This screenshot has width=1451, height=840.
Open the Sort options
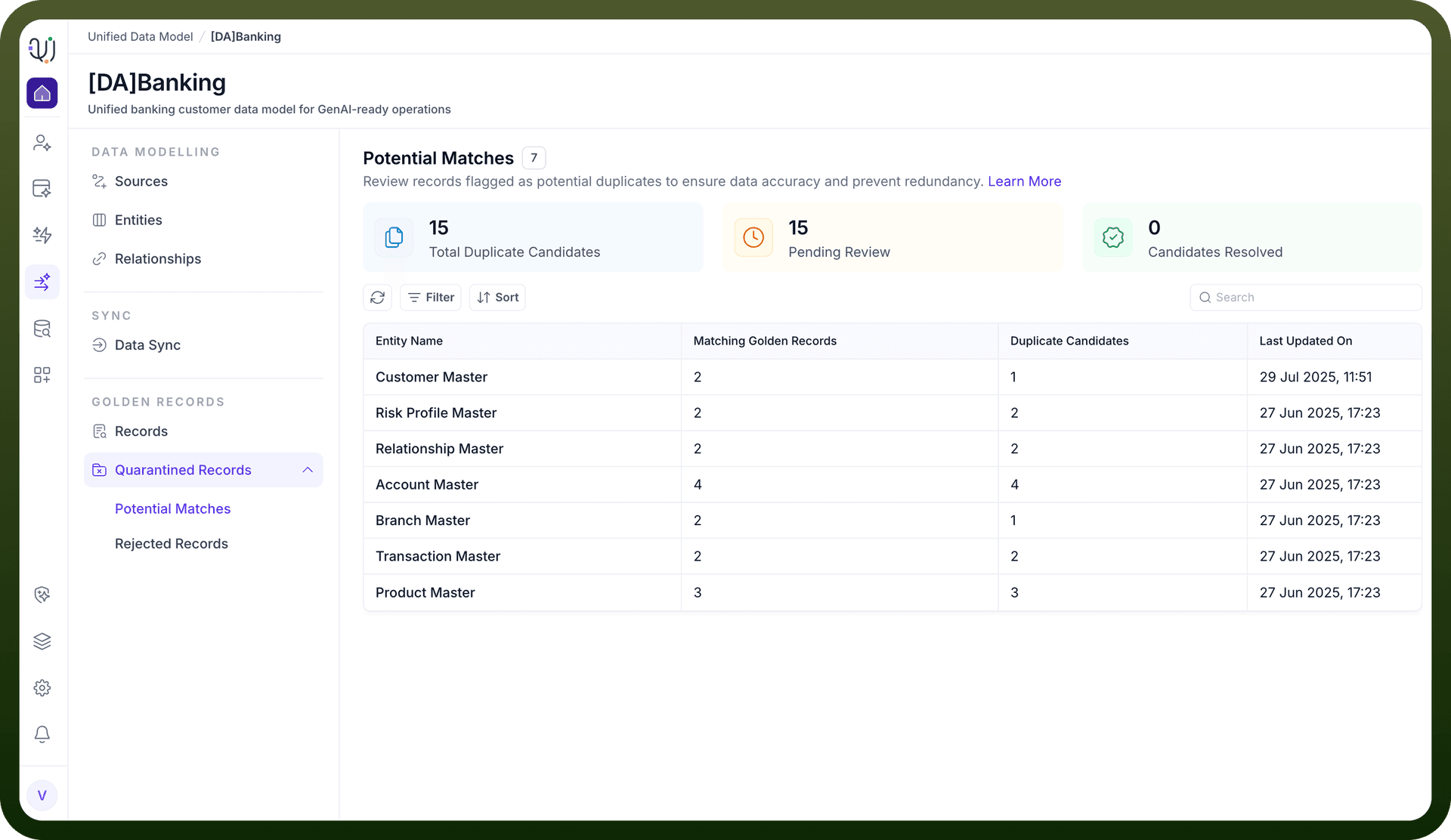pyautogui.click(x=497, y=298)
